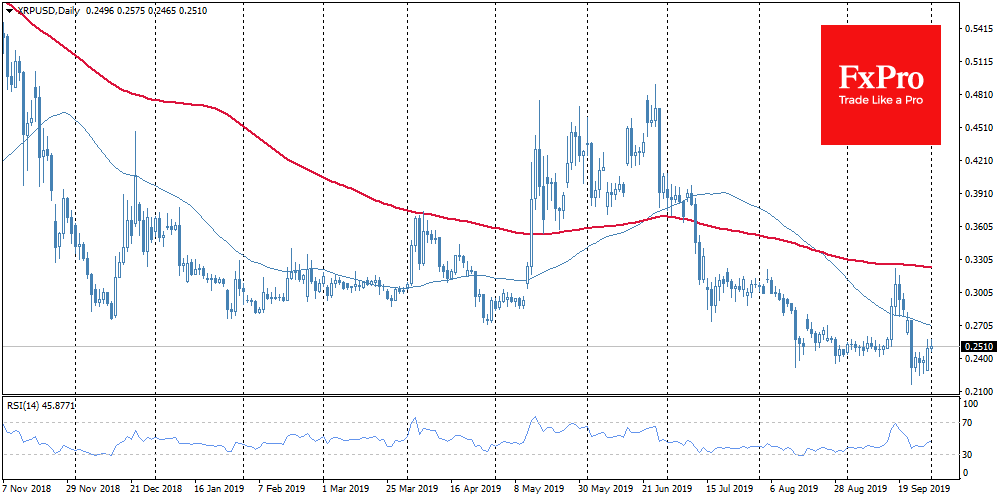The width and height of the screenshot is (1000, 500).
Task: Click the RSI 30 level label
Action: [x=967, y=455]
